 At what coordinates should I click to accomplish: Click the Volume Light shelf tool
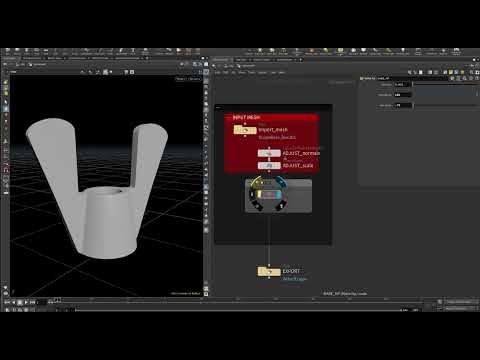tap(312, 52)
